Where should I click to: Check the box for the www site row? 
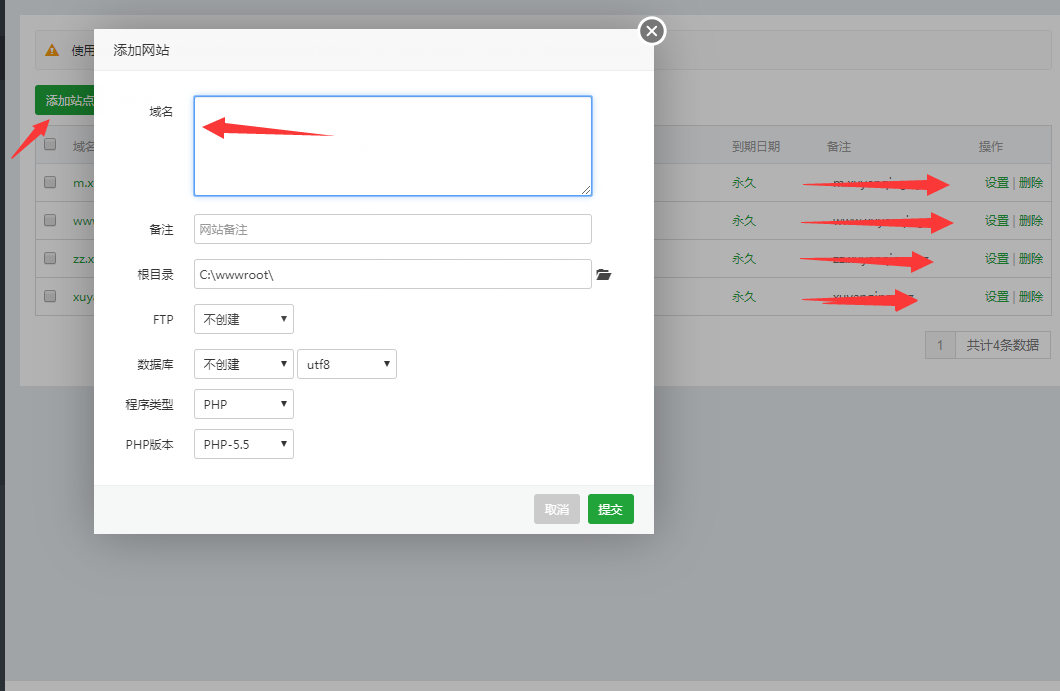(50, 220)
